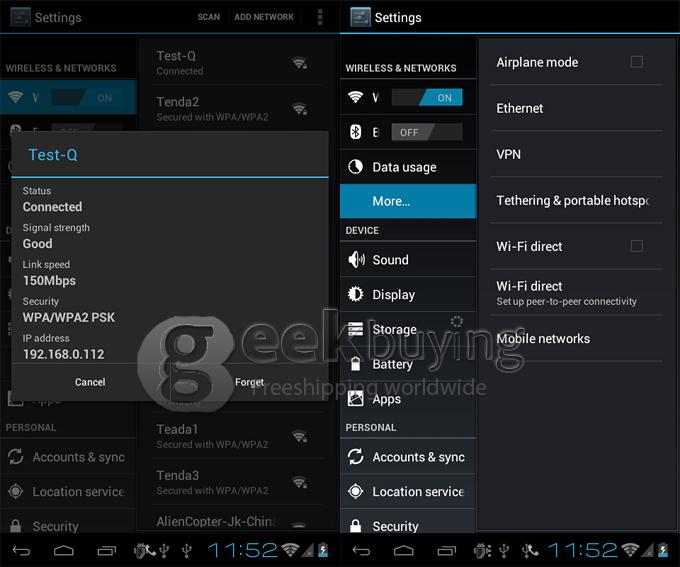Enable the Airplane mode checkbox
The height and width of the screenshot is (567, 680).
637,62
